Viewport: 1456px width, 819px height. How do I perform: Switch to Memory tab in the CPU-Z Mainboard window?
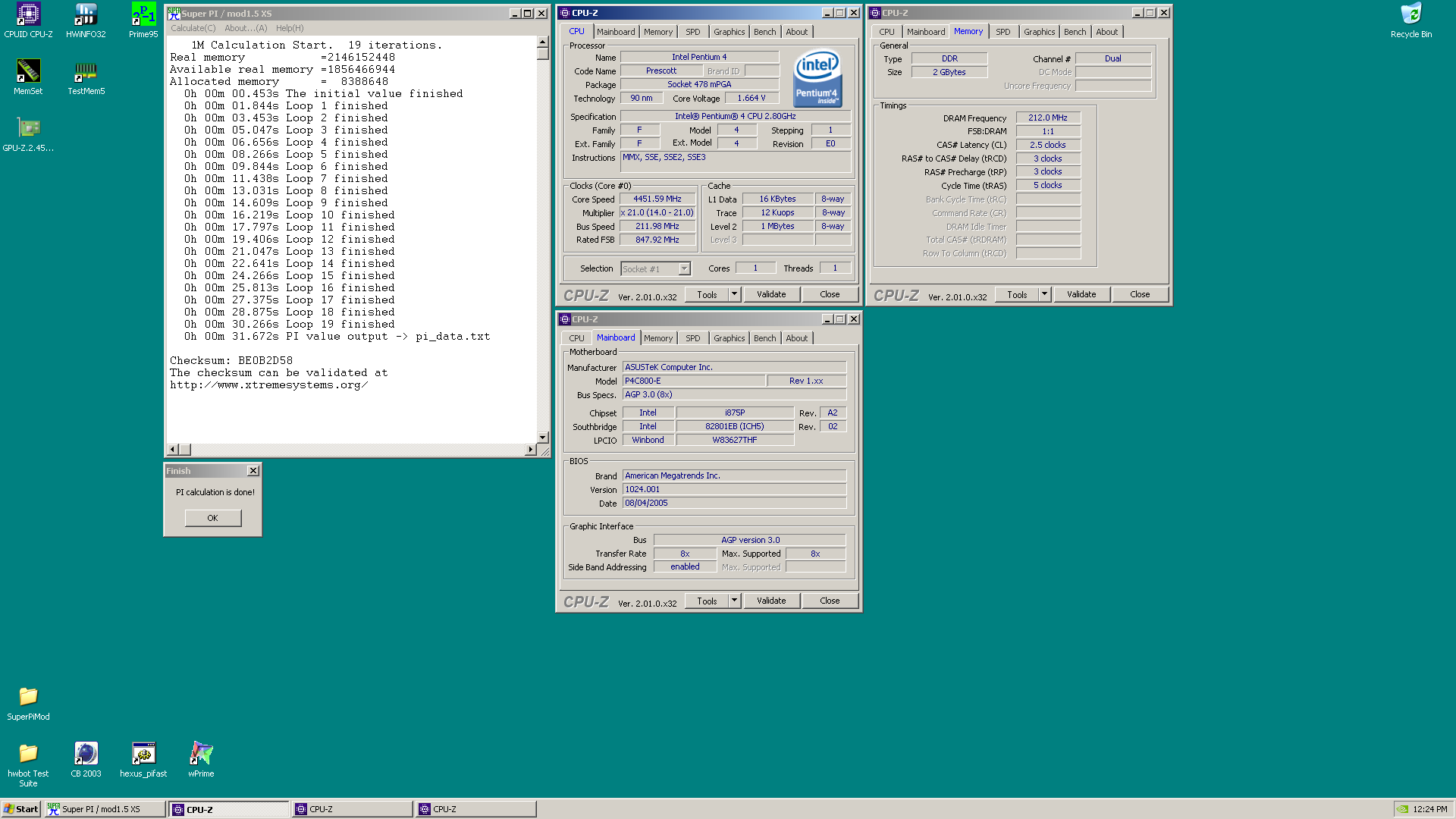click(658, 338)
